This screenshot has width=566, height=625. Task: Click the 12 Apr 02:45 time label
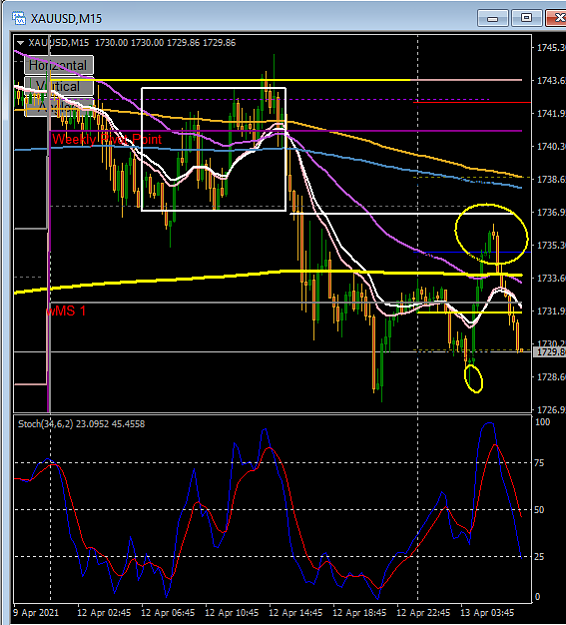[x=104, y=613]
